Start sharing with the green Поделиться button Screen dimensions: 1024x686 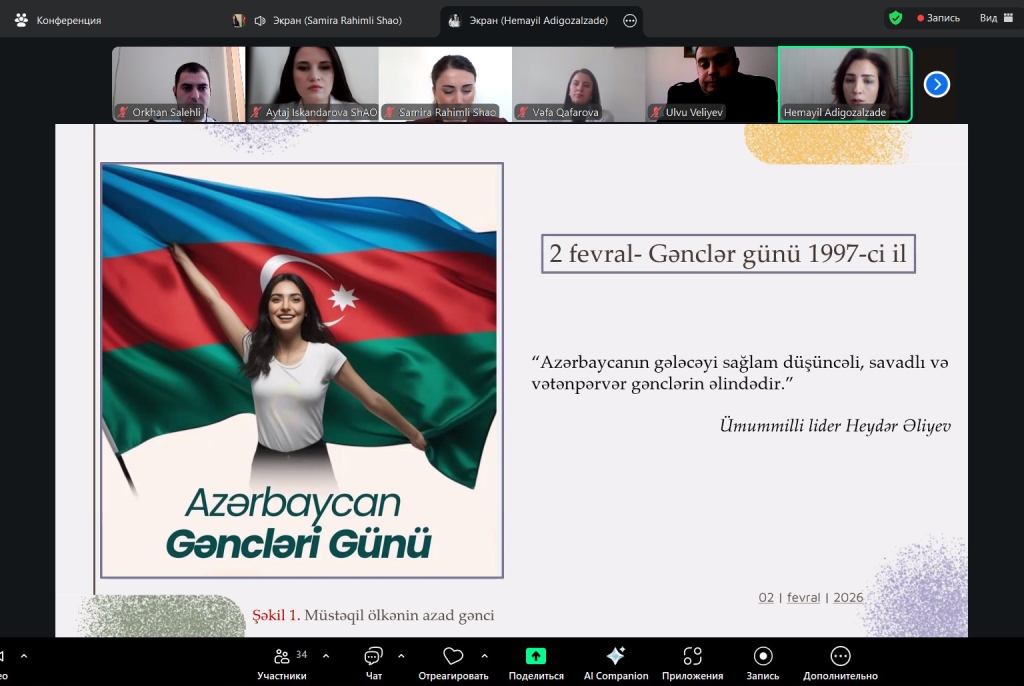536,657
